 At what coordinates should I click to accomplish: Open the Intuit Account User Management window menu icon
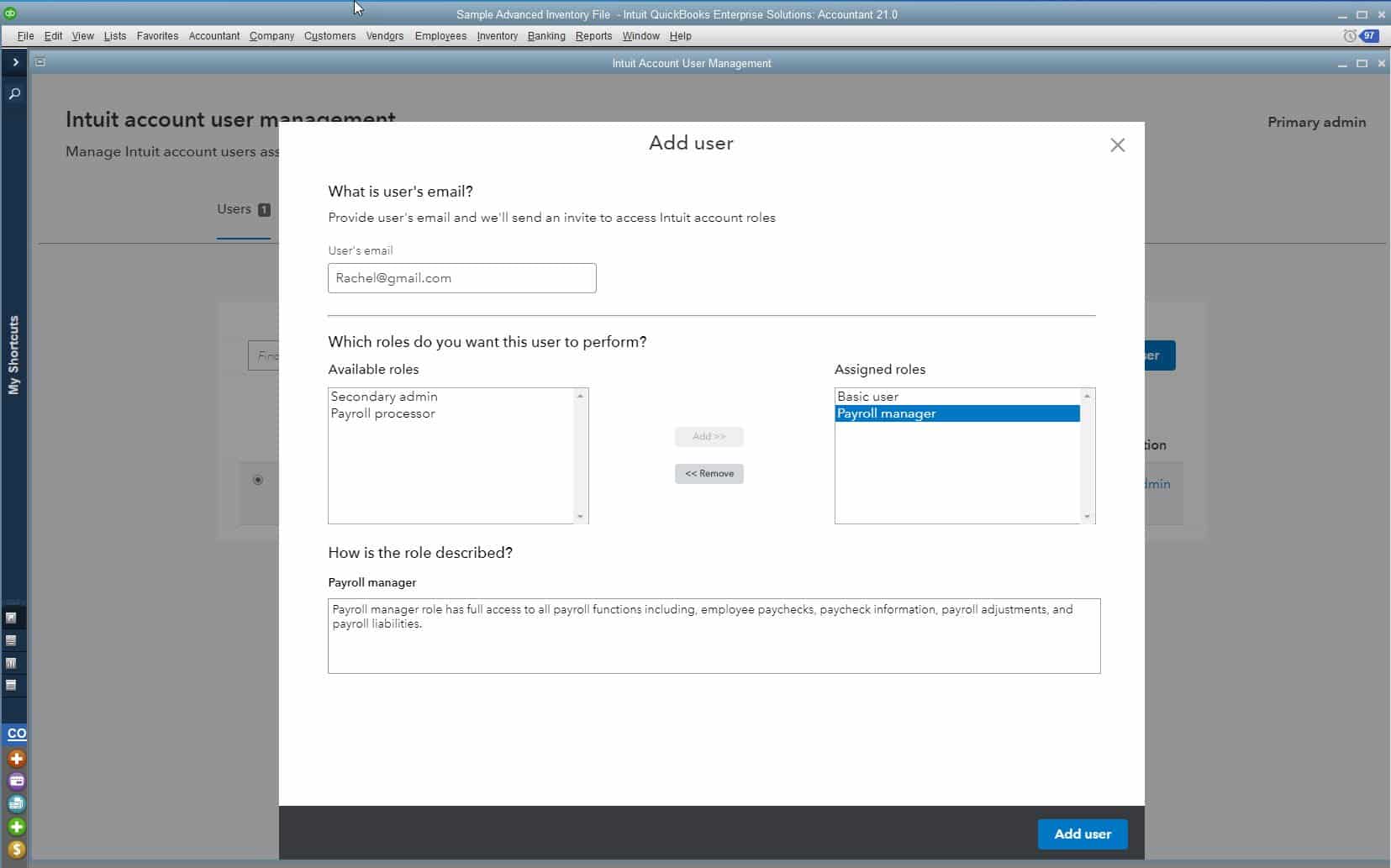(x=40, y=62)
